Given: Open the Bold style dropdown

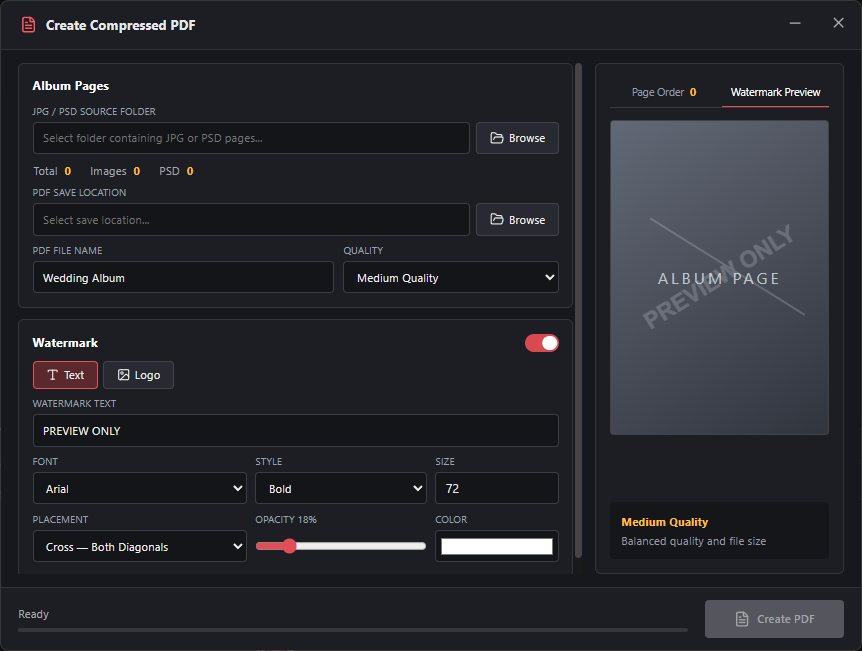Looking at the screenshot, I should tap(341, 488).
